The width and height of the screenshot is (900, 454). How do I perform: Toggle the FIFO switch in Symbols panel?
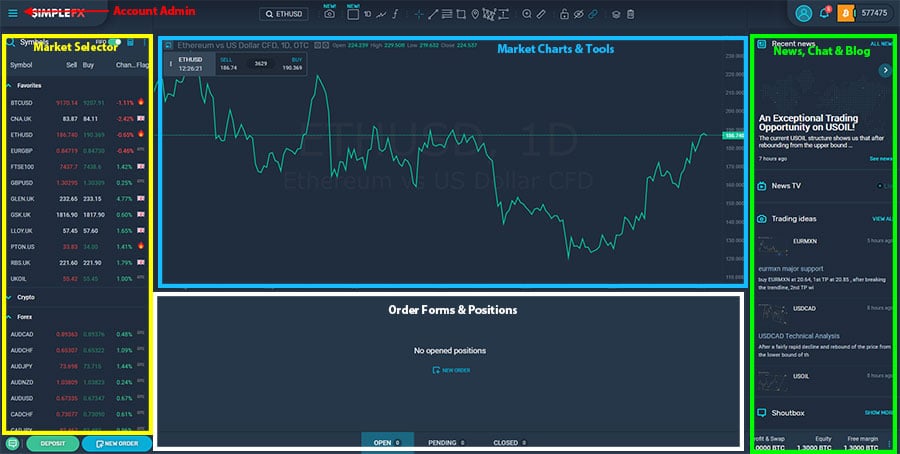pos(118,43)
